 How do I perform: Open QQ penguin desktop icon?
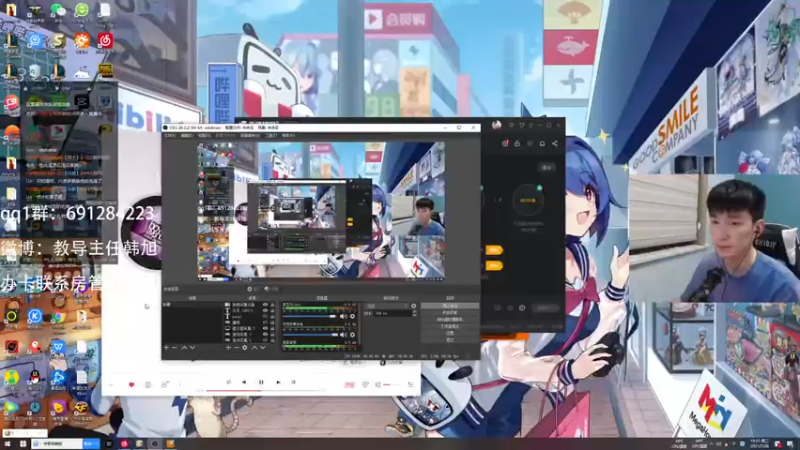[35, 377]
